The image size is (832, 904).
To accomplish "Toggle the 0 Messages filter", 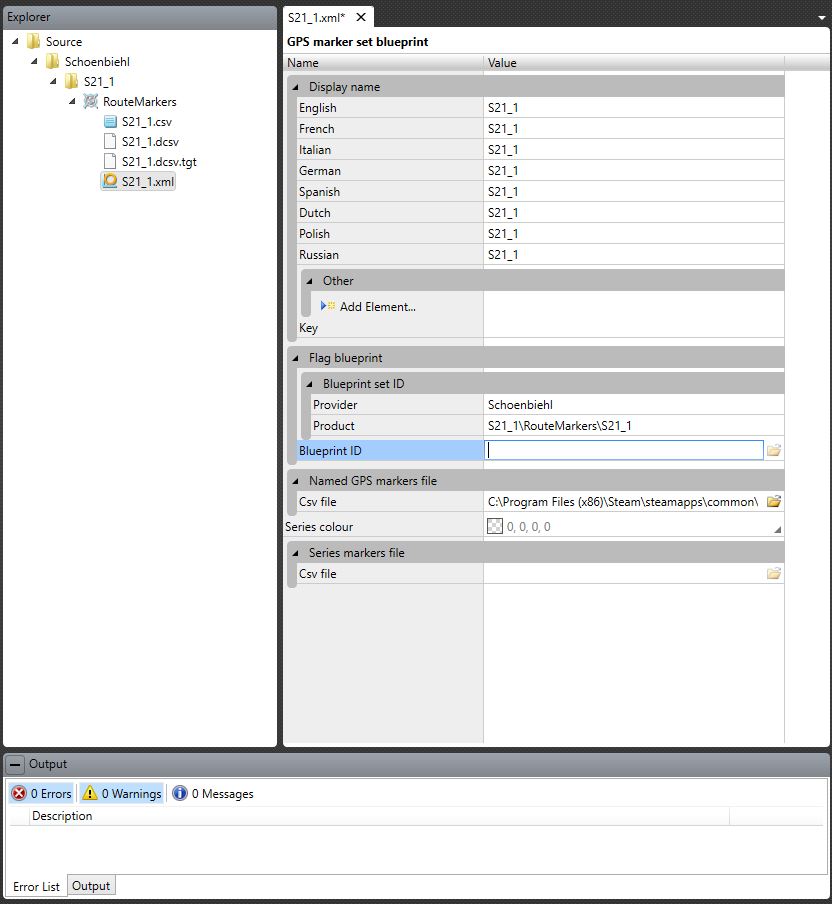I will tap(213, 793).
